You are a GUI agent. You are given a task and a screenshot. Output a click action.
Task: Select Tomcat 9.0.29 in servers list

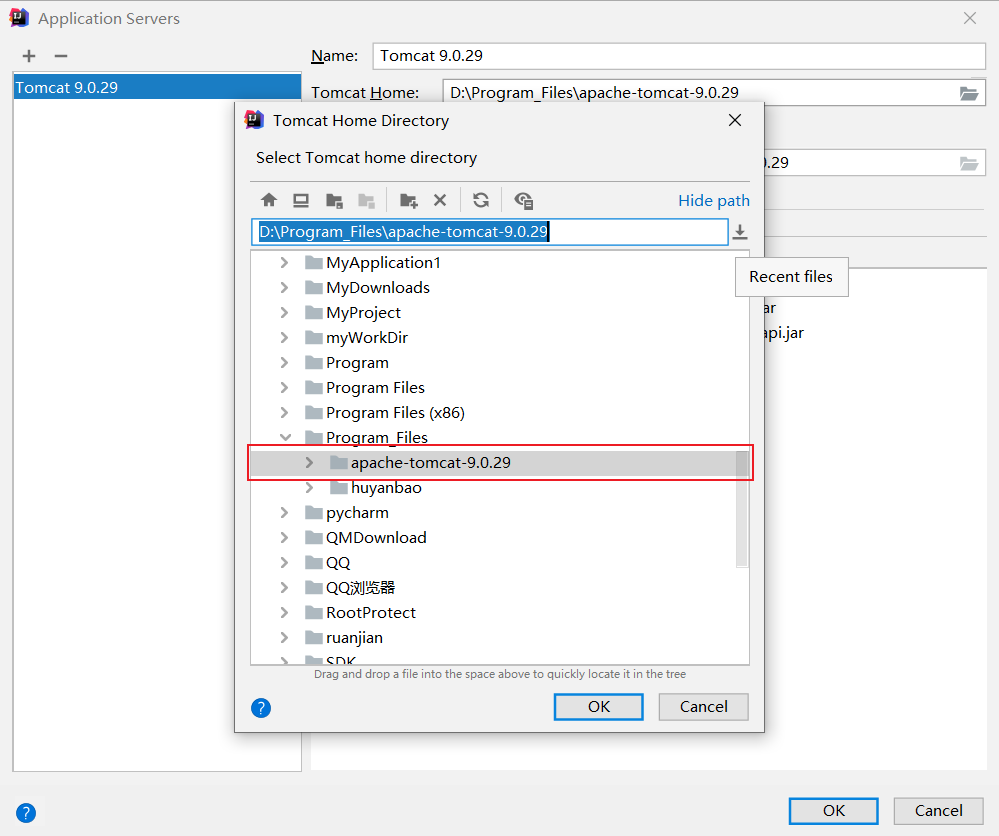(157, 87)
